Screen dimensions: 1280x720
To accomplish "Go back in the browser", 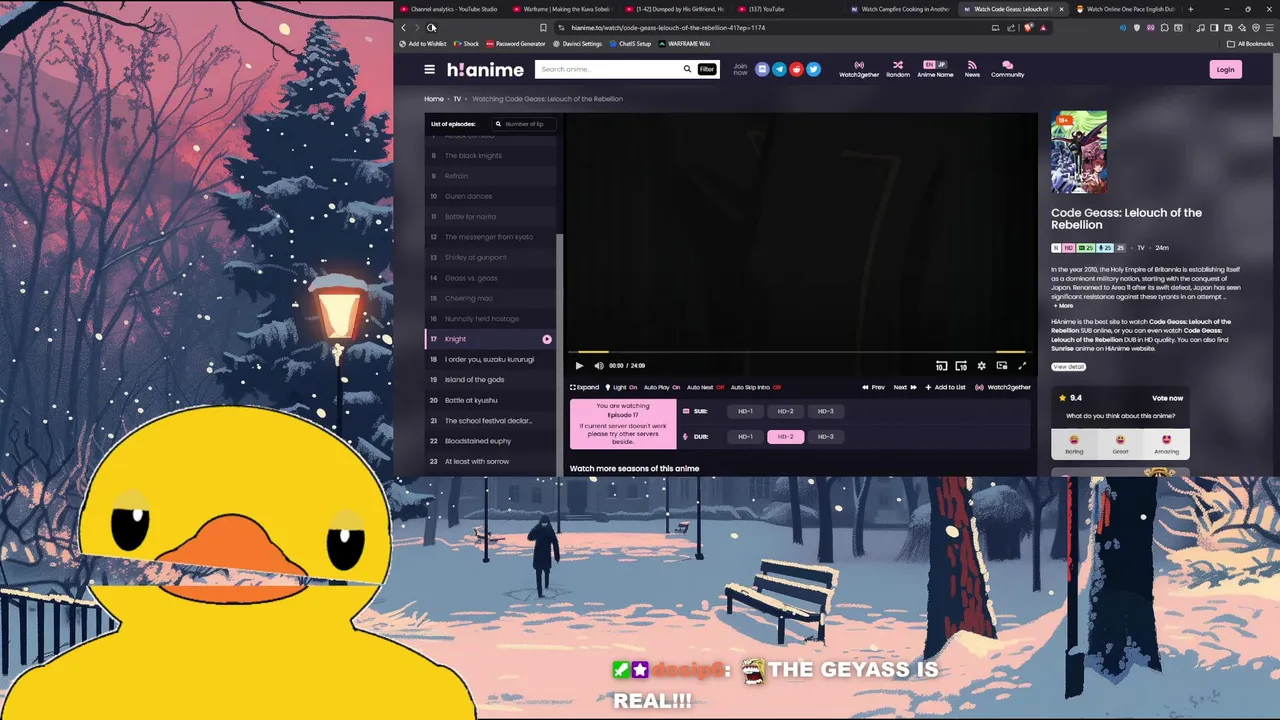I will tap(403, 28).
